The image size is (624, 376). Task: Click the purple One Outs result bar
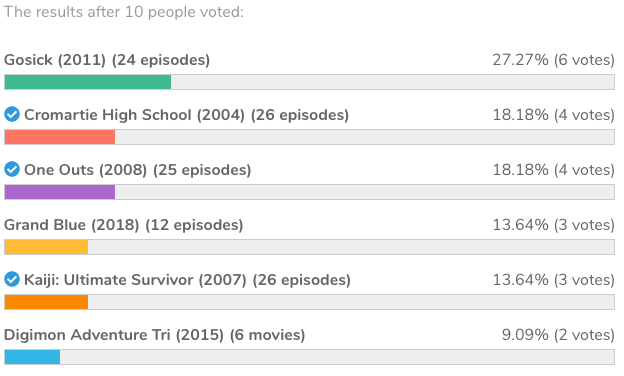(60, 192)
